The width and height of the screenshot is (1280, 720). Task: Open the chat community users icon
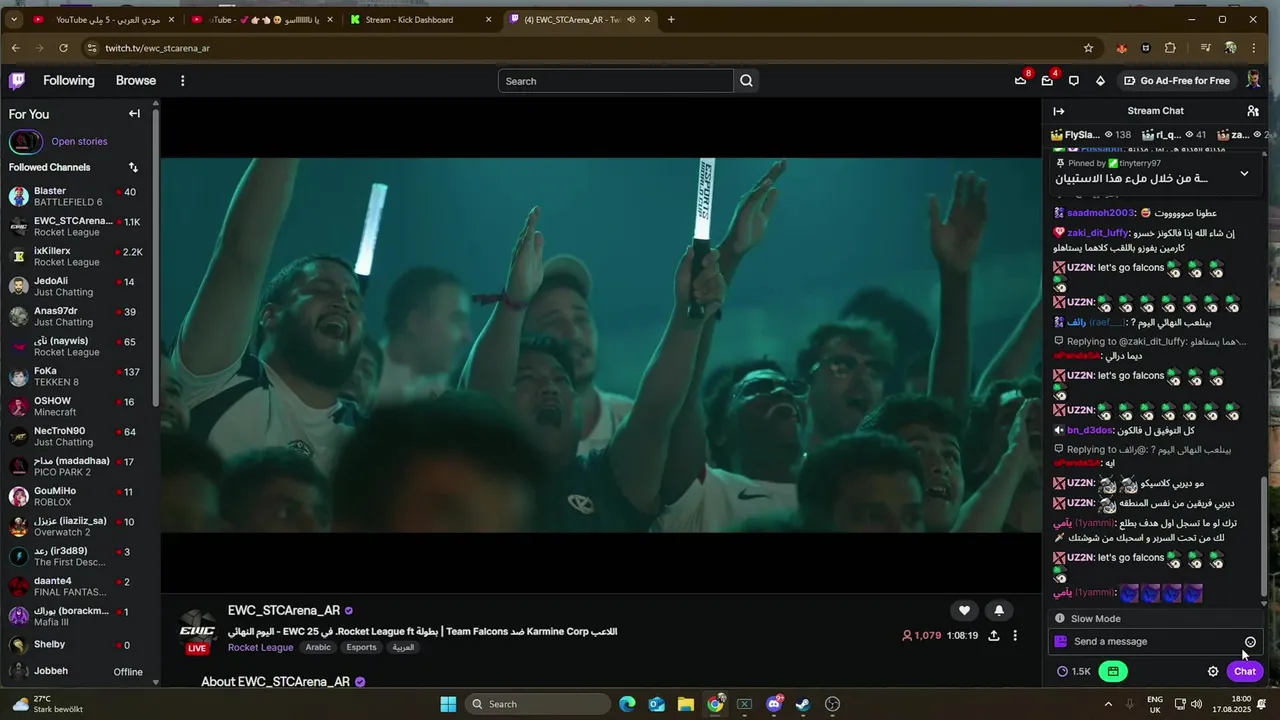[x=1253, y=111]
